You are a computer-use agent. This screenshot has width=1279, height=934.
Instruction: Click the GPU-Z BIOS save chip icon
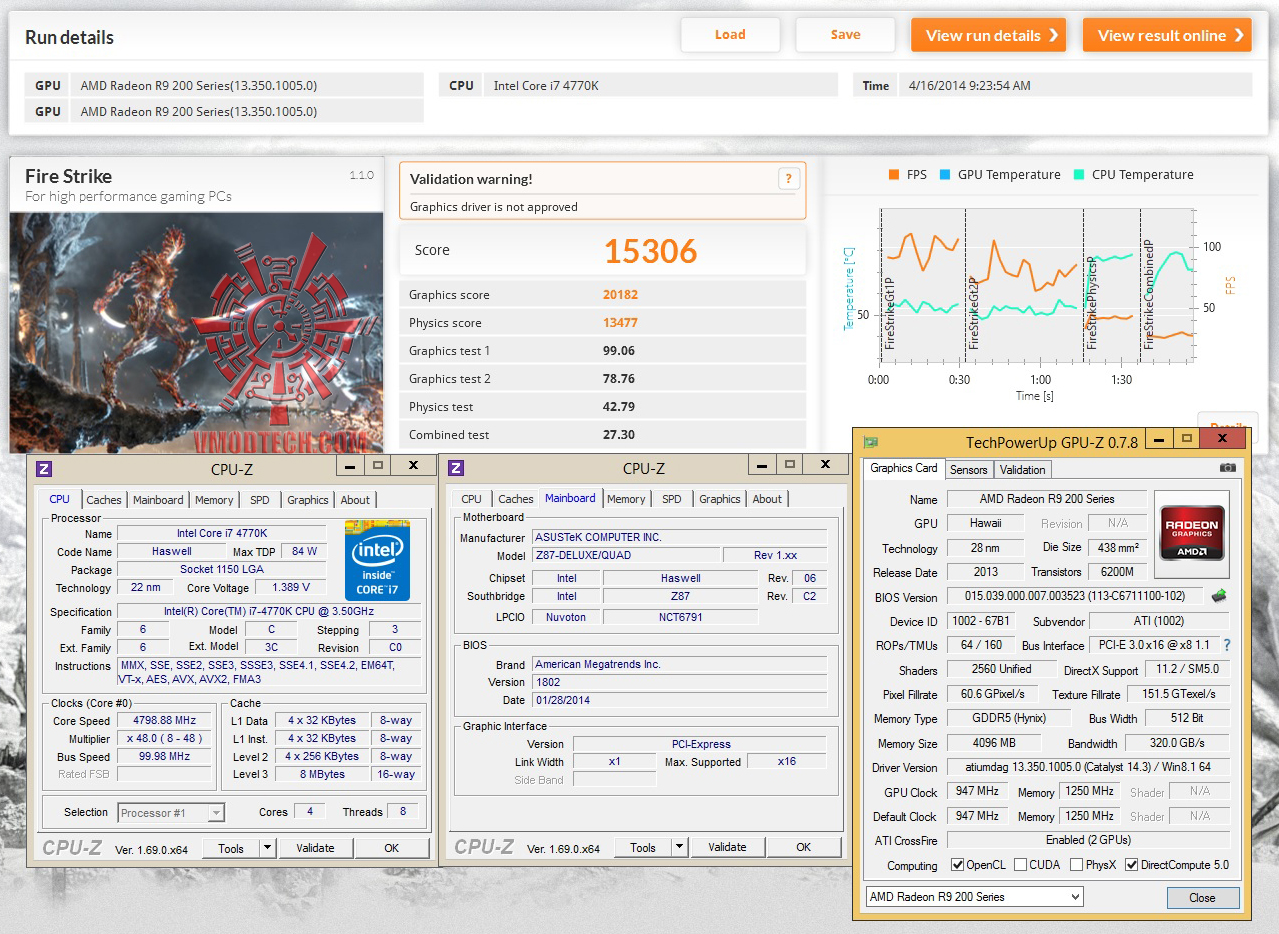(1219, 596)
